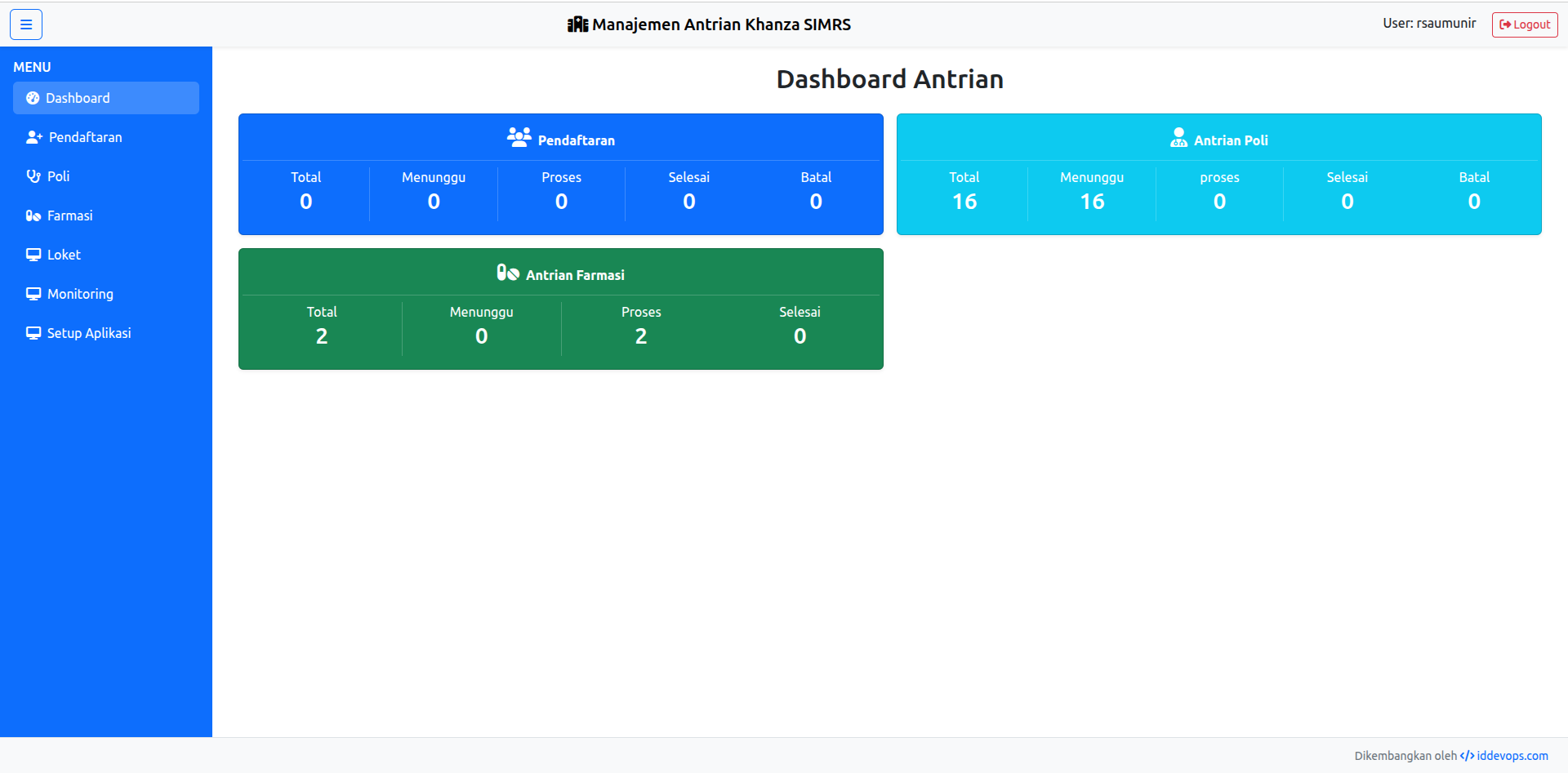Click the hospital icon beside the app title
1568x773 pixels.
[577, 24]
